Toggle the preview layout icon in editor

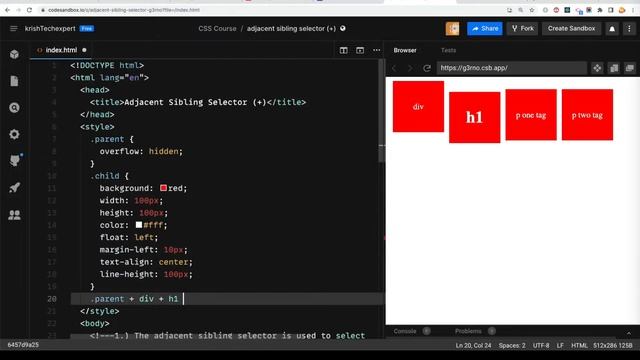(x=360, y=50)
